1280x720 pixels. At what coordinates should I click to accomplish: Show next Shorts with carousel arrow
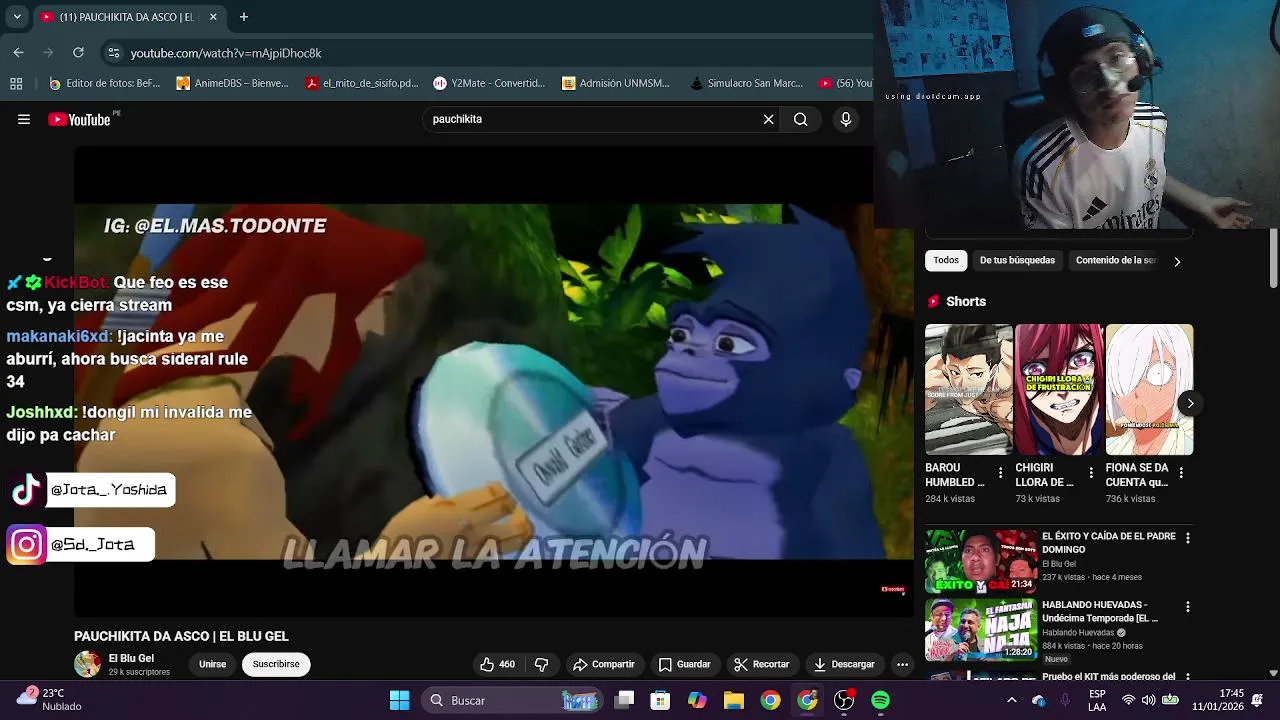click(1190, 403)
